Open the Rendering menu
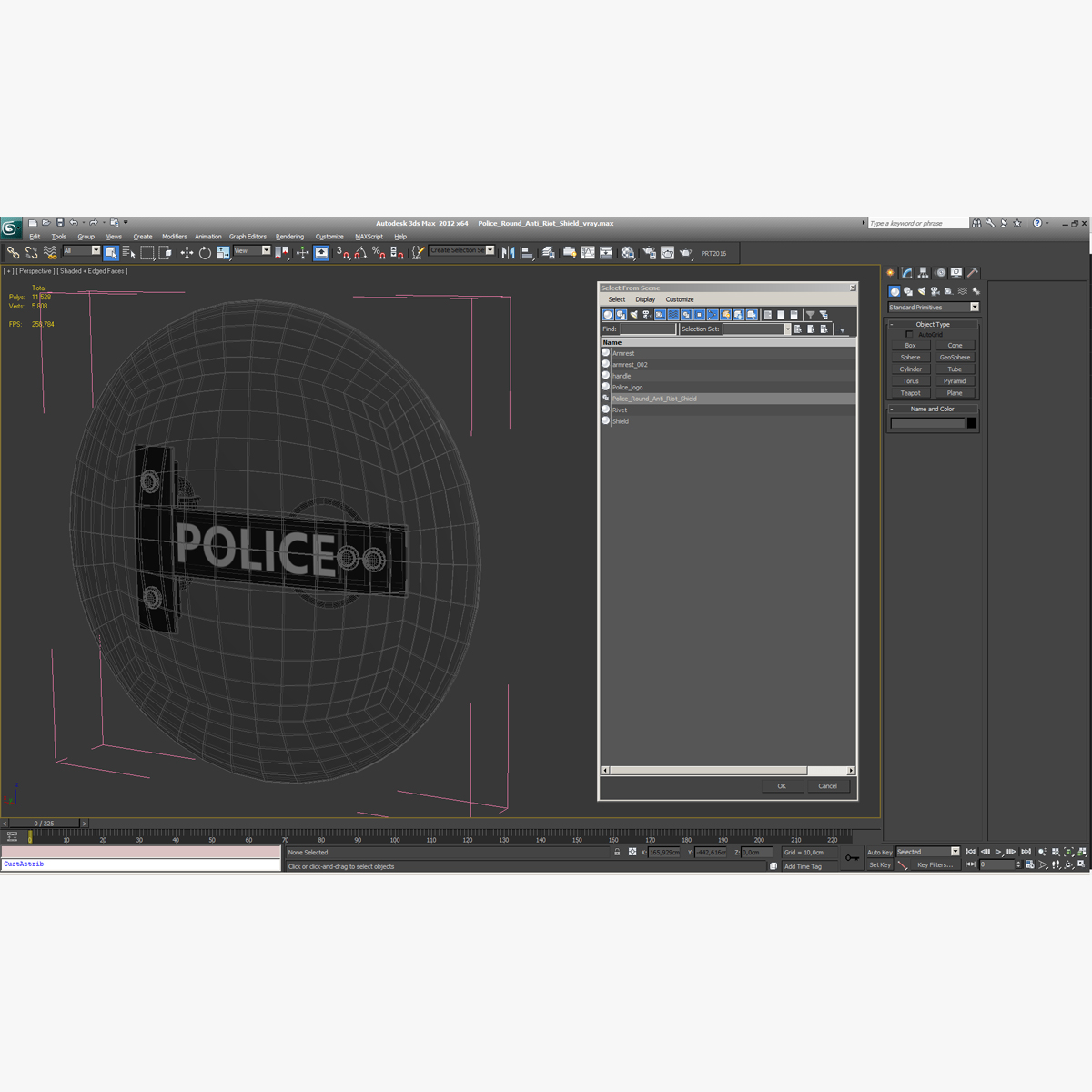This screenshot has height=1092, width=1092. [290, 237]
